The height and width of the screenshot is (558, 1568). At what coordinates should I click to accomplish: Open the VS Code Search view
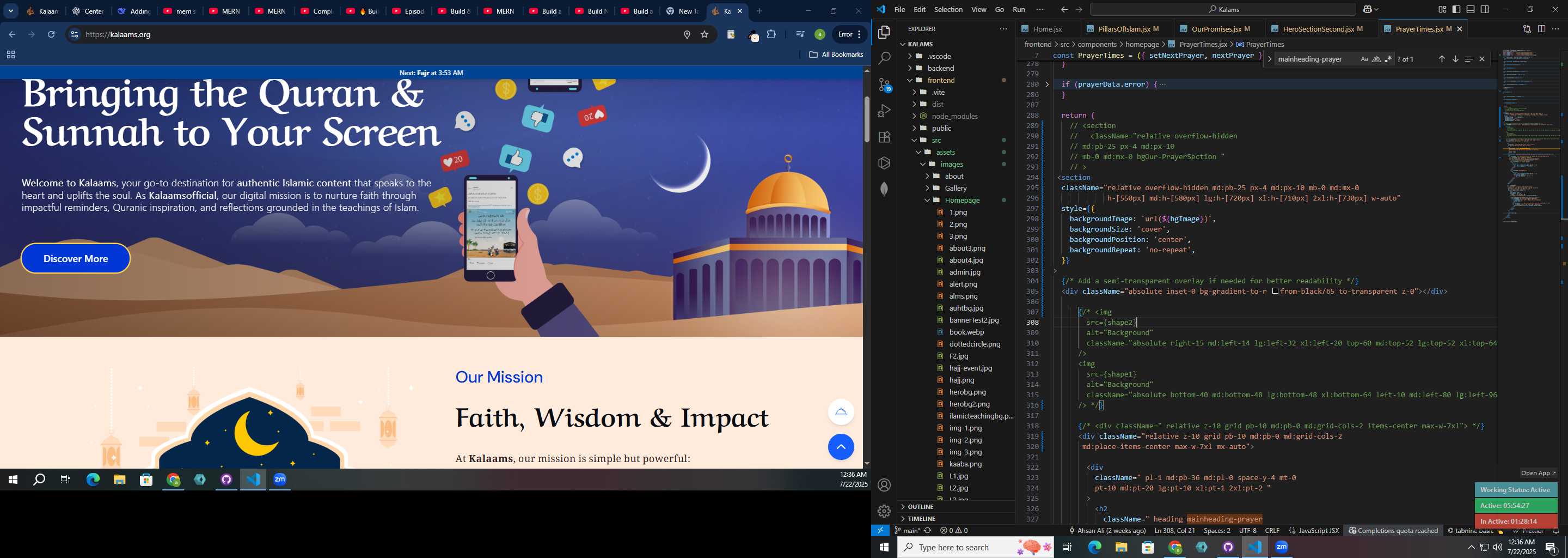[884, 58]
